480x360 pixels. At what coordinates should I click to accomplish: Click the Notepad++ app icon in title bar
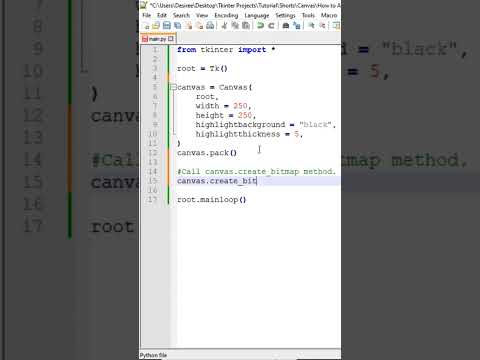pos(144,5)
